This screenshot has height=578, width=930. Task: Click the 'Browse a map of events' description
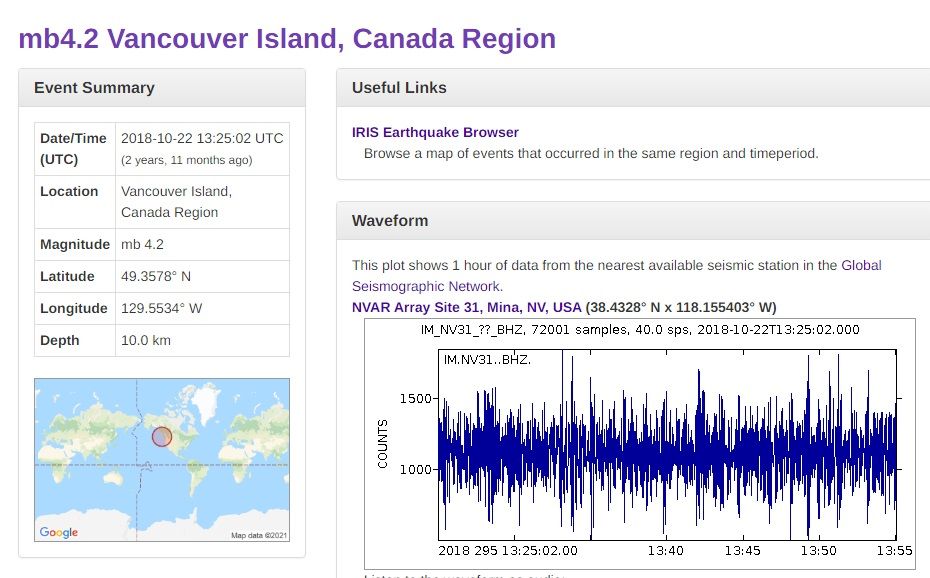[x=591, y=154]
